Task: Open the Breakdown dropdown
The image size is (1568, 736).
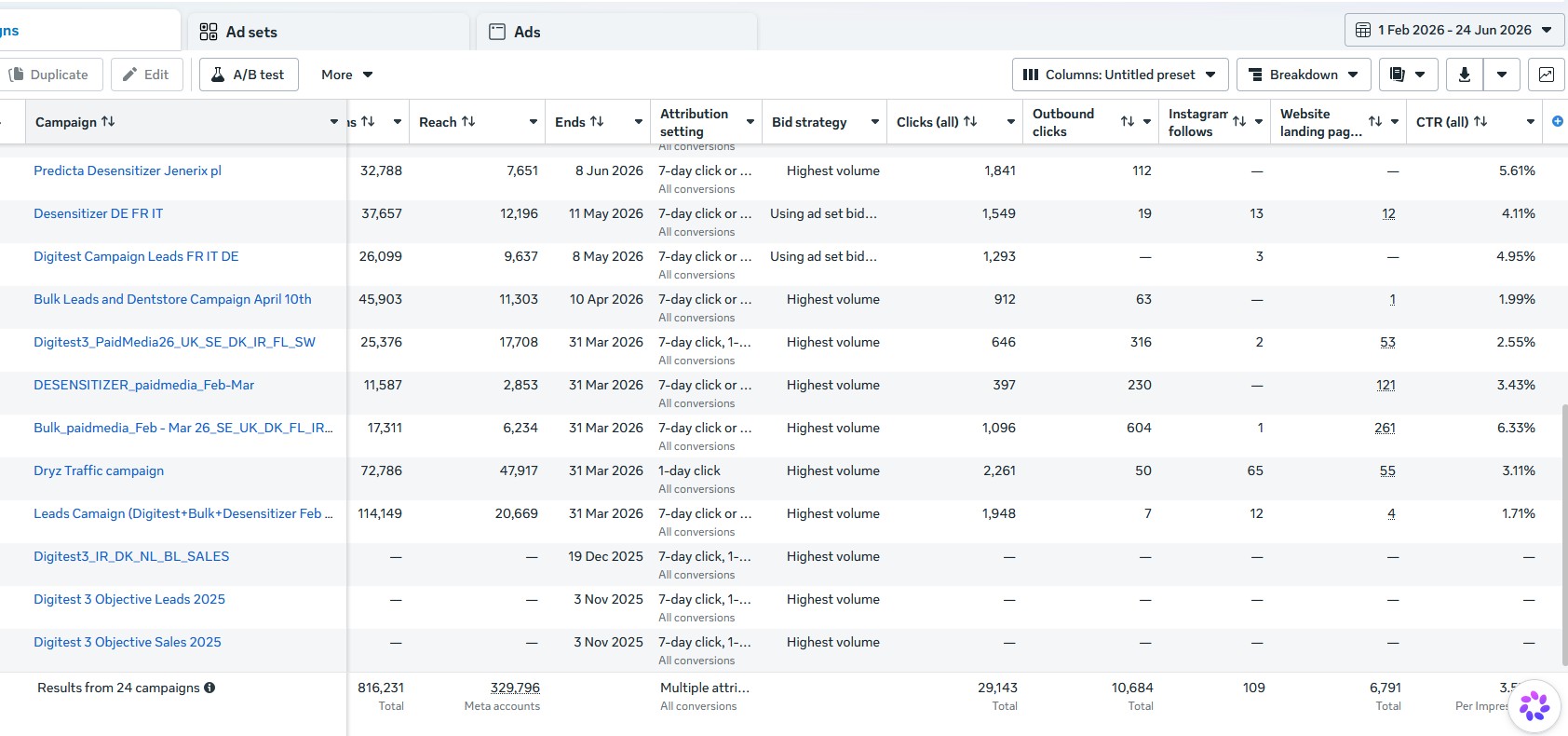Action: point(1304,75)
